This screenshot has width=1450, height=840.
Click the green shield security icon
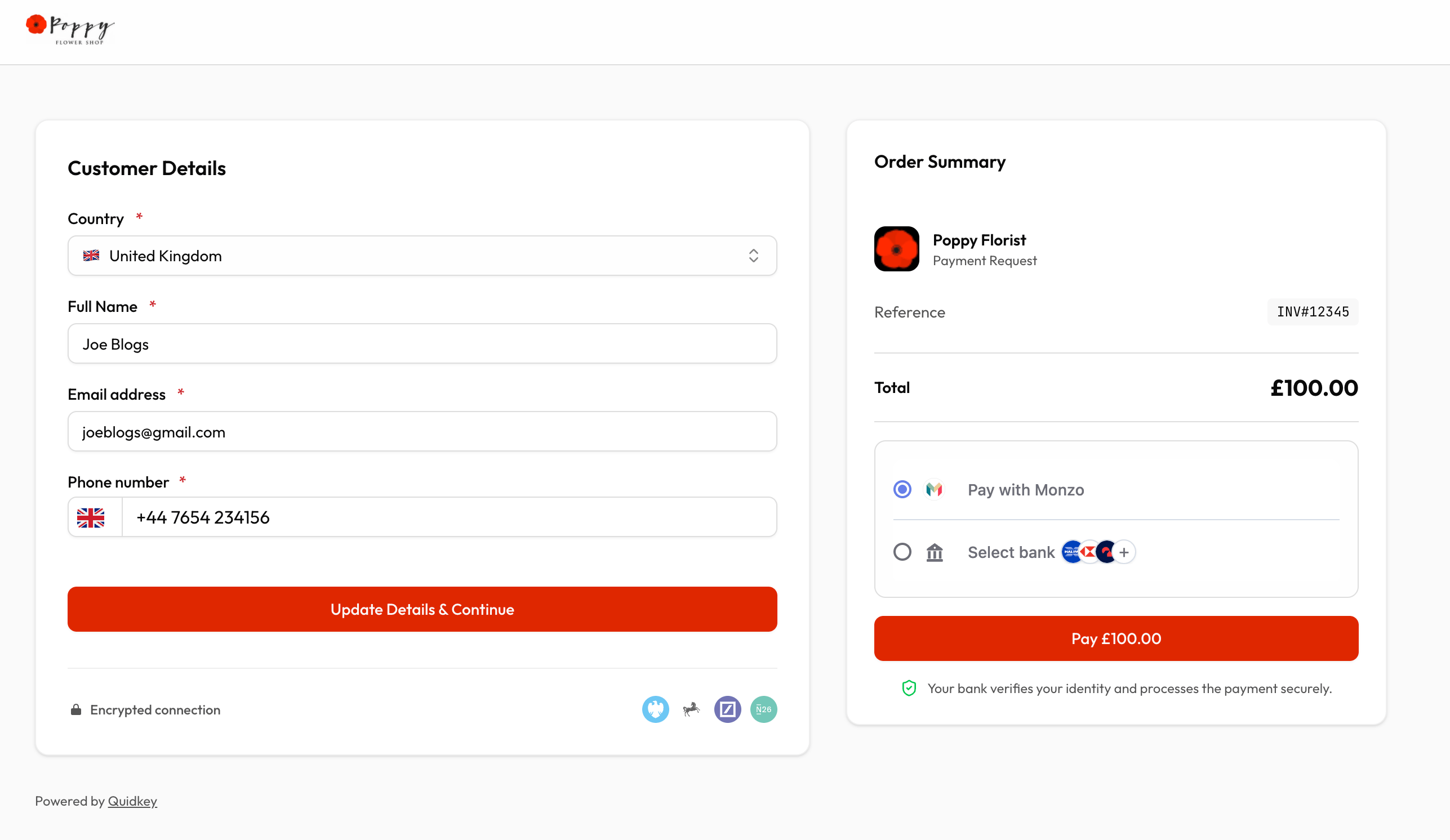909,688
